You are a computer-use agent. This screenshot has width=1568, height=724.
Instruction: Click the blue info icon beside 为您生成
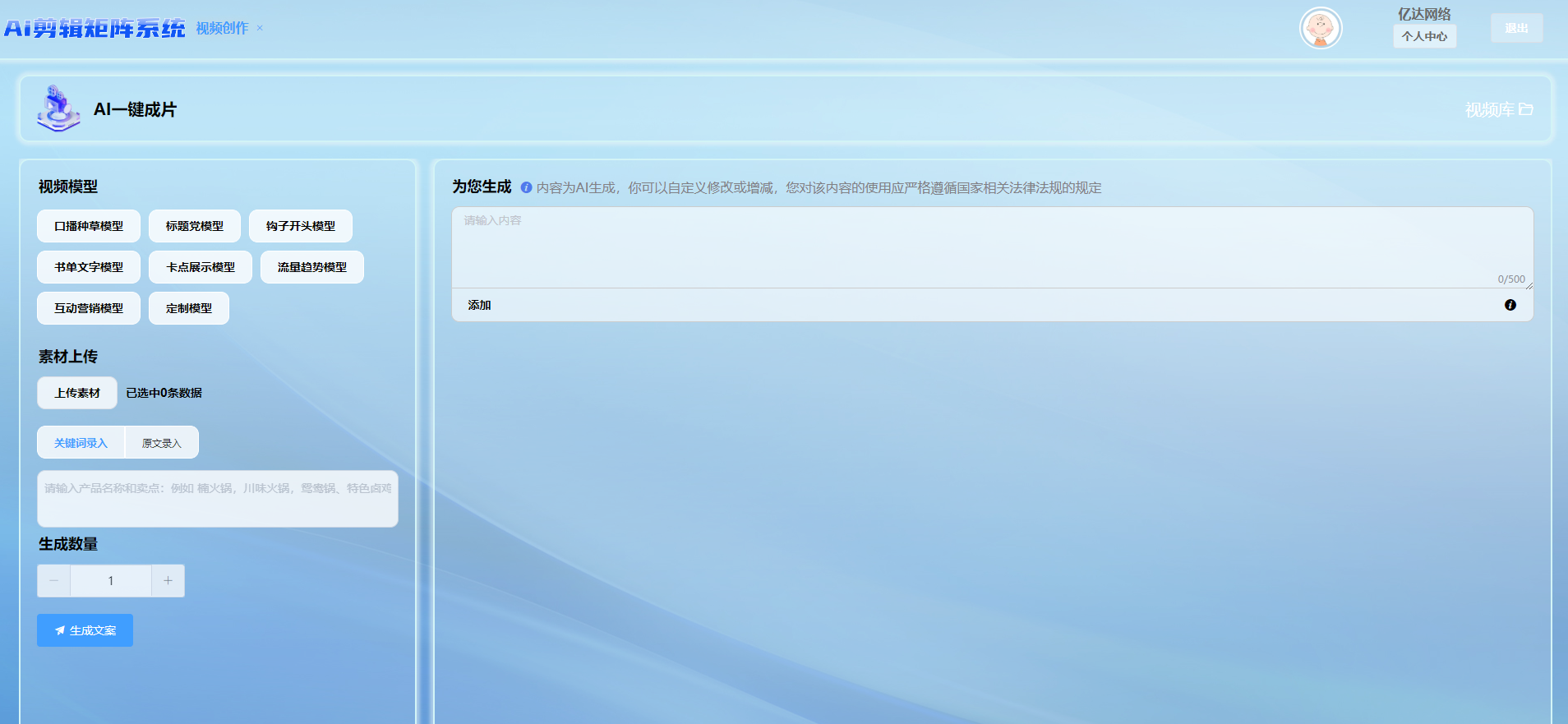coord(526,187)
